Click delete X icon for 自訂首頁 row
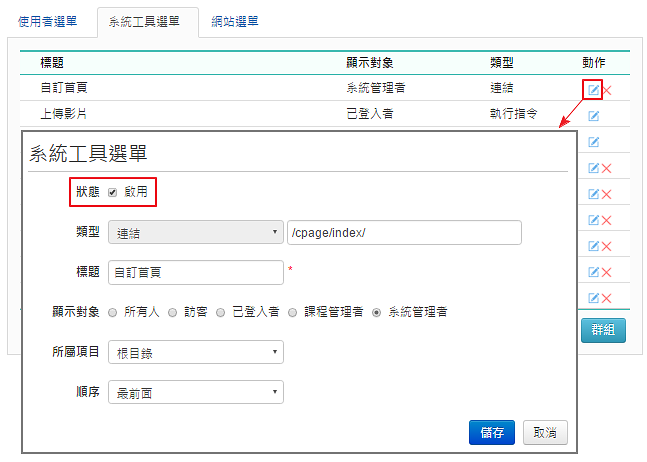The width and height of the screenshot is (647, 462). [x=607, y=90]
